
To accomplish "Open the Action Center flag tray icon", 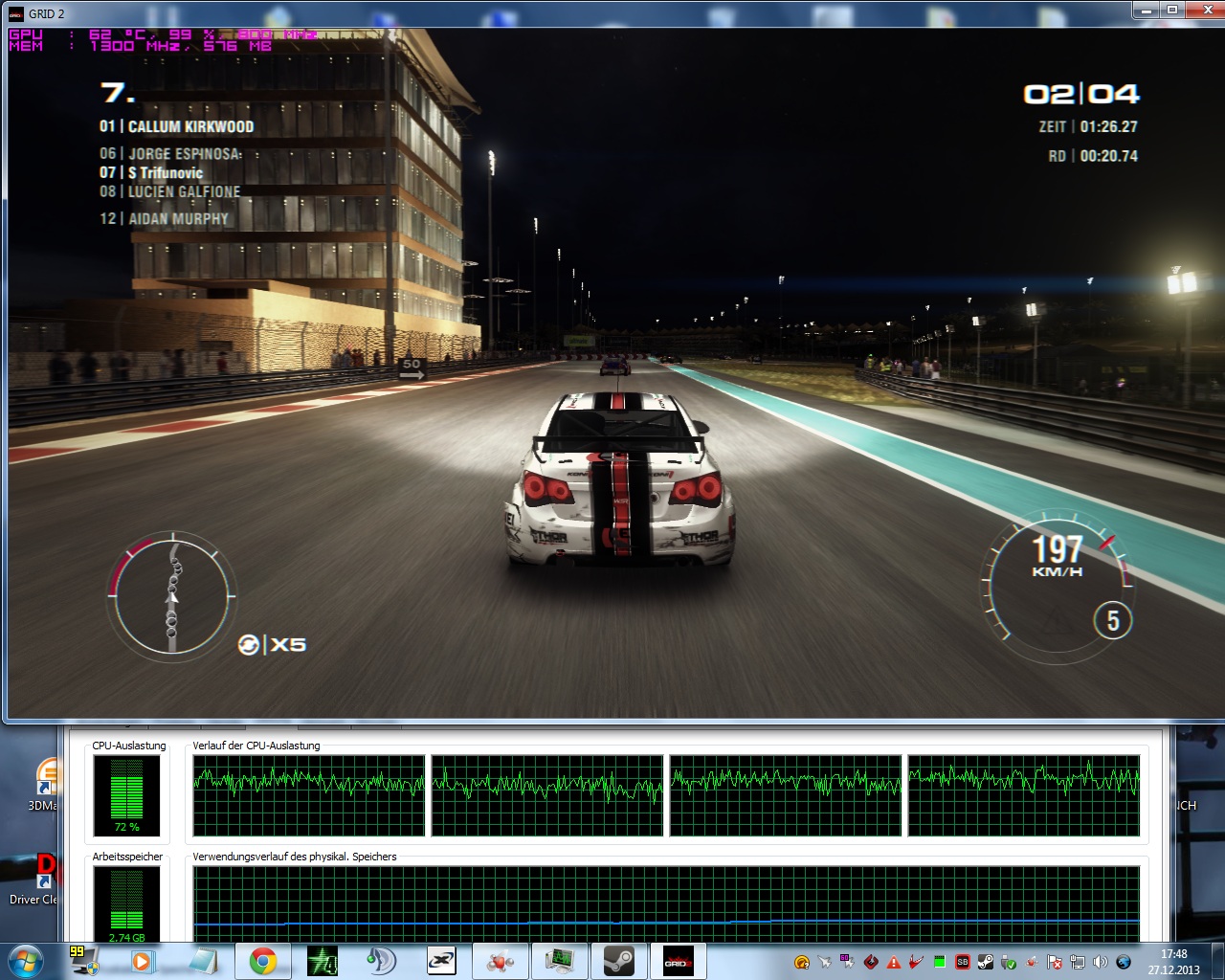I will [1055, 963].
